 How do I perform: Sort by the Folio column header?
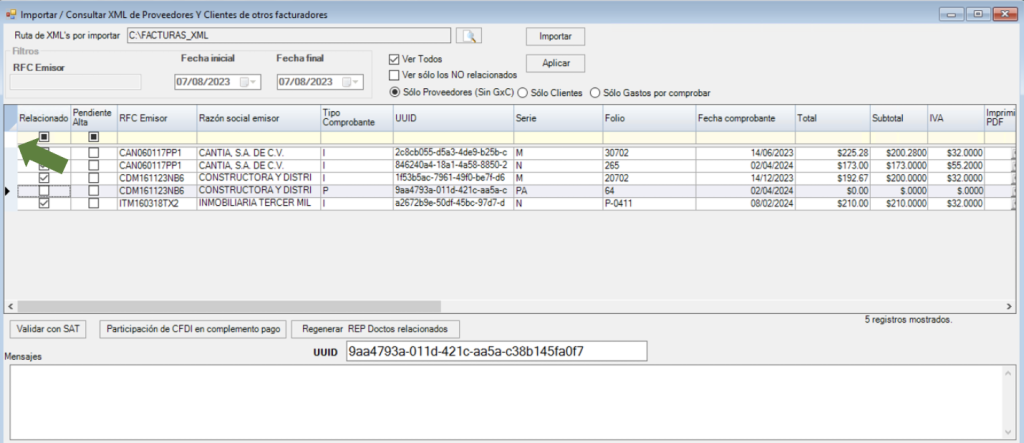point(649,118)
